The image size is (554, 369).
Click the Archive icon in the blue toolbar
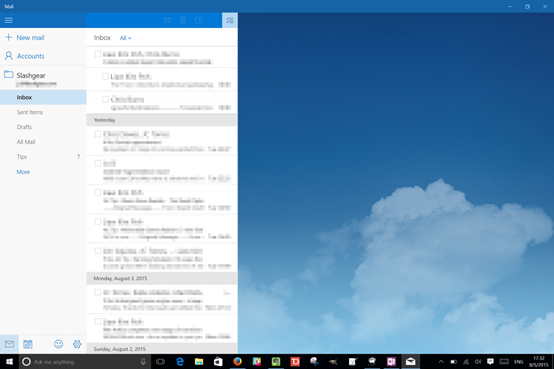(x=167, y=20)
